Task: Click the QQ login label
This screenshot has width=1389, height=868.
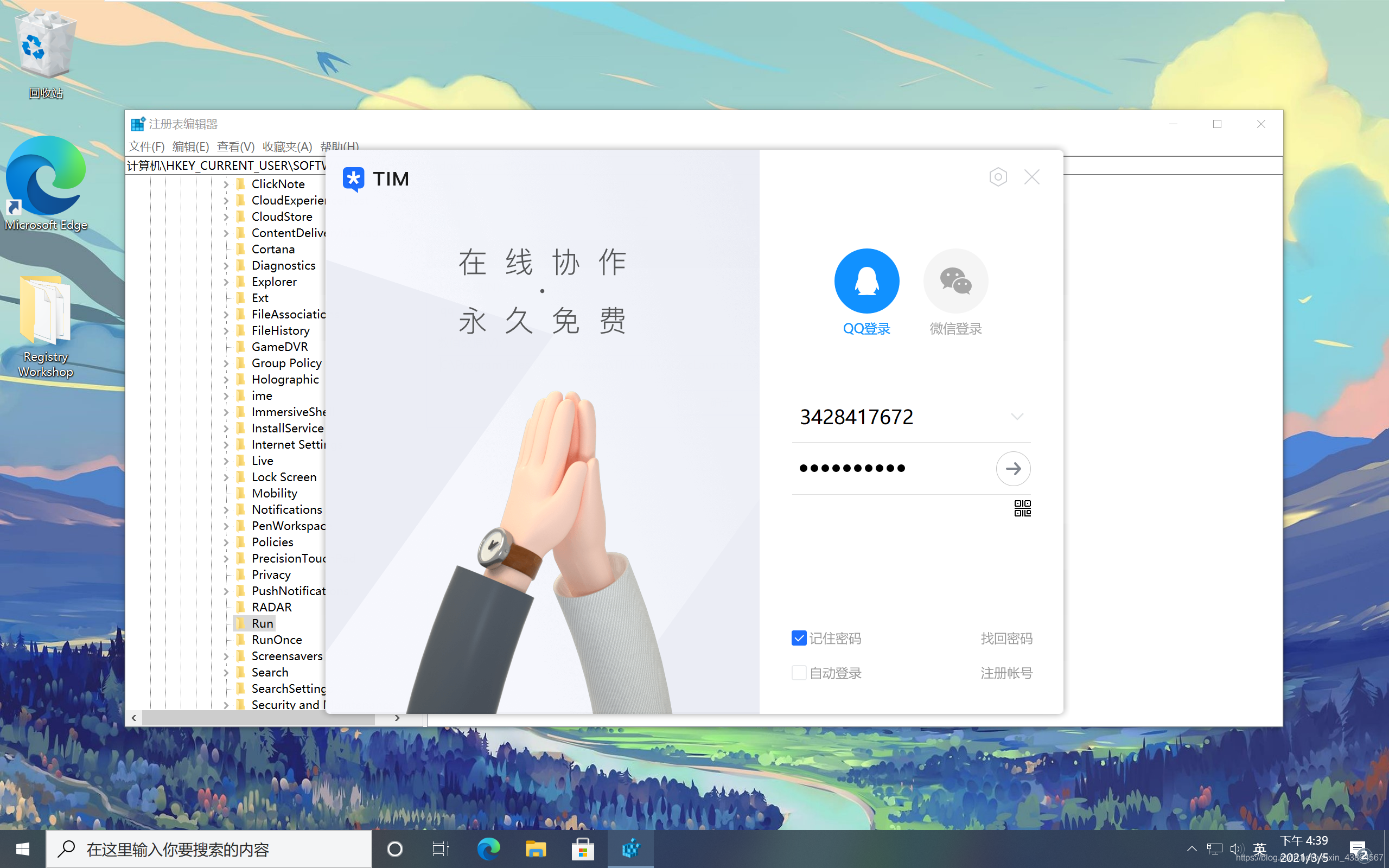Action: coord(866,329)
